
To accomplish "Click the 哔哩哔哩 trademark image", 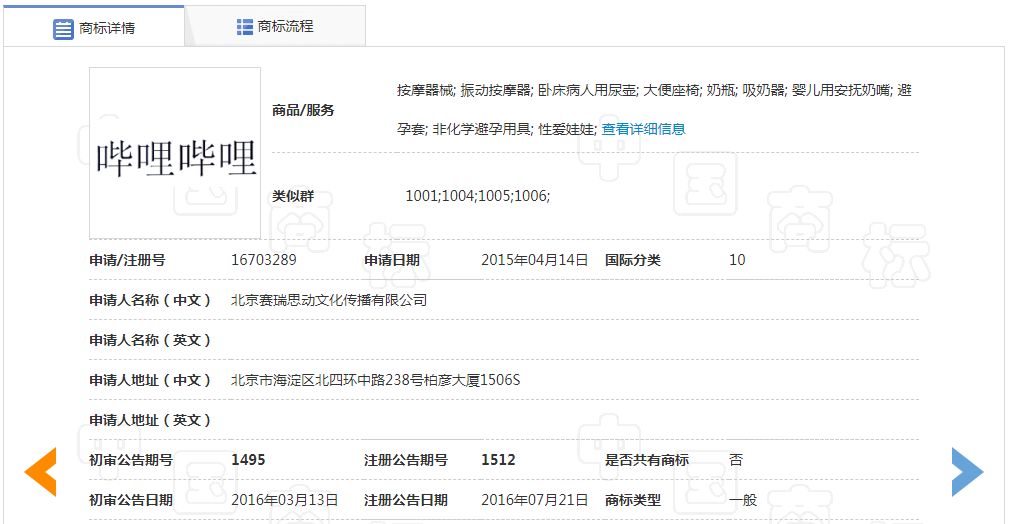I will click(x=175, y=153).
